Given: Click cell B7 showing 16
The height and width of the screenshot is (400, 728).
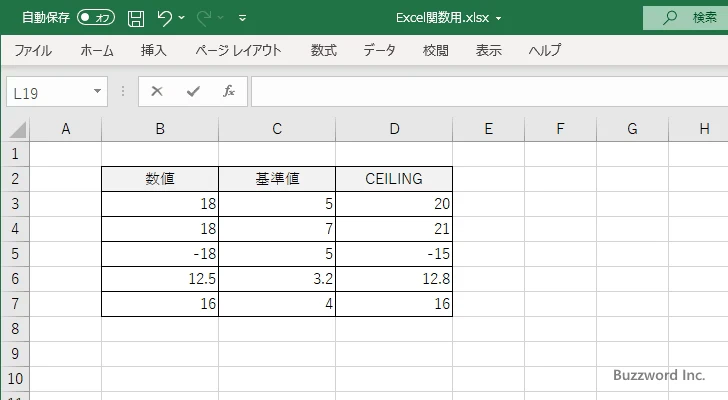Looking at the screenshot, I should tap(160, 304).
